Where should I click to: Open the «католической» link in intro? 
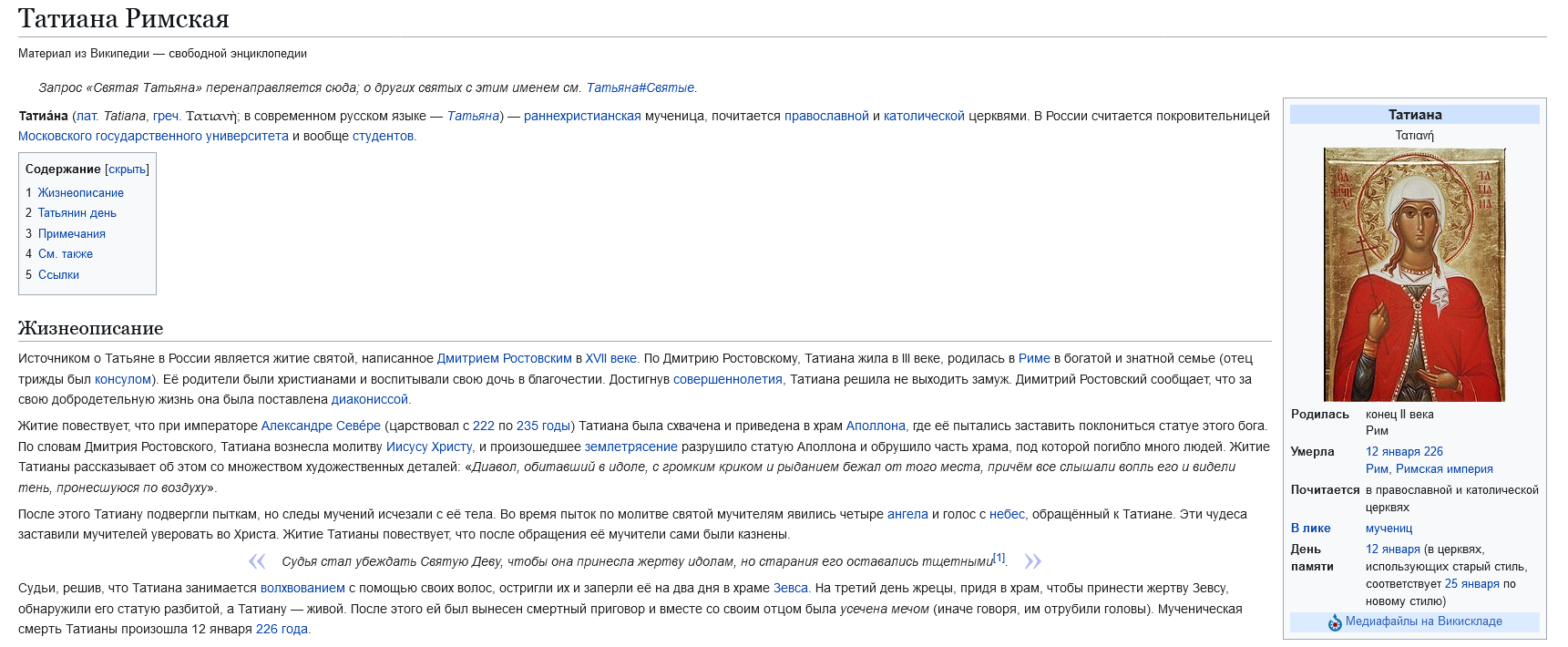[x=924, y=117]
